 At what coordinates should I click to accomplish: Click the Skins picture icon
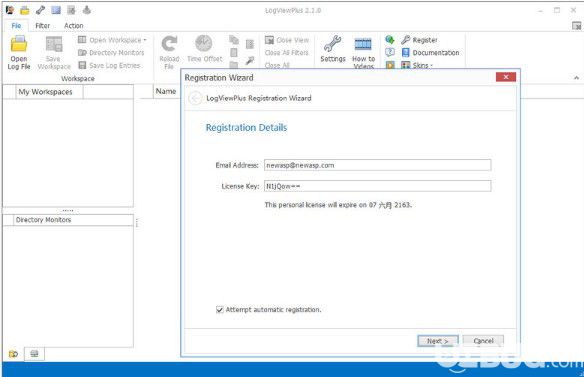coord(406,65)
